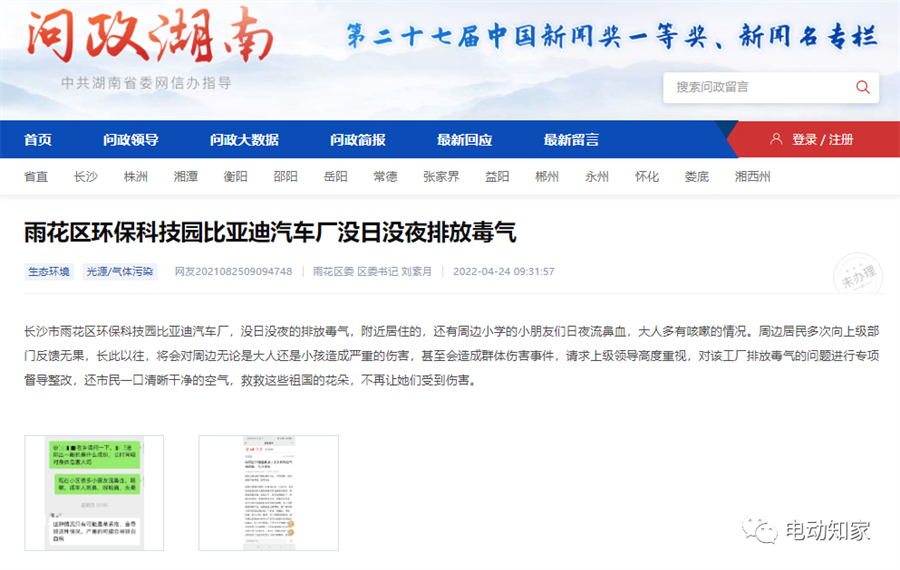Image resolution: width=900 pixels, height=570 pixels.
Task: Click the subtitle 中共湖南省委网信办指导
Action: pyautogui.click(x=146, y=83)
